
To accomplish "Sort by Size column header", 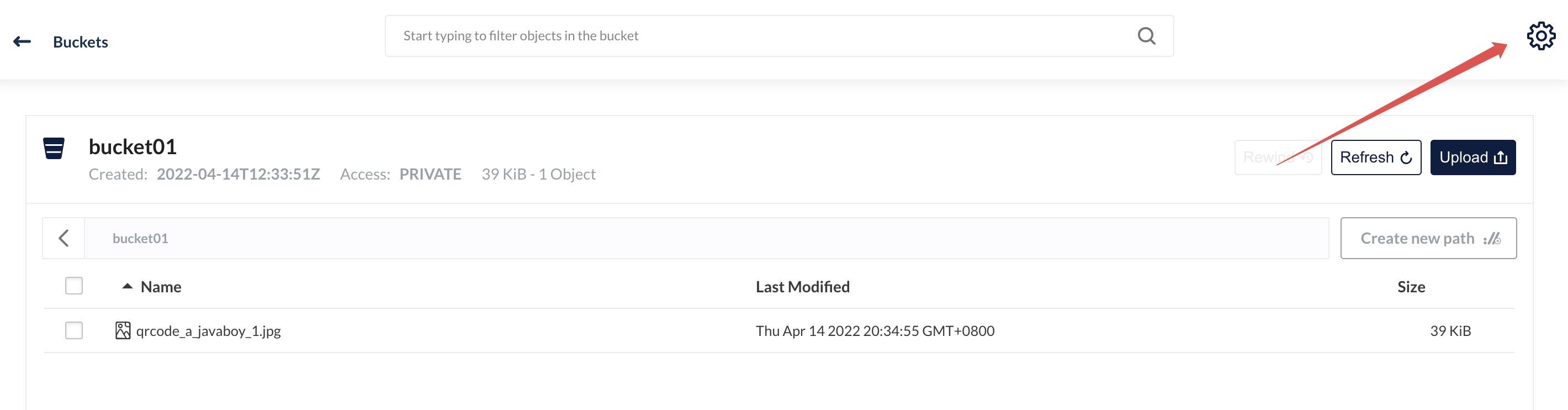I will pos(1411,286).
